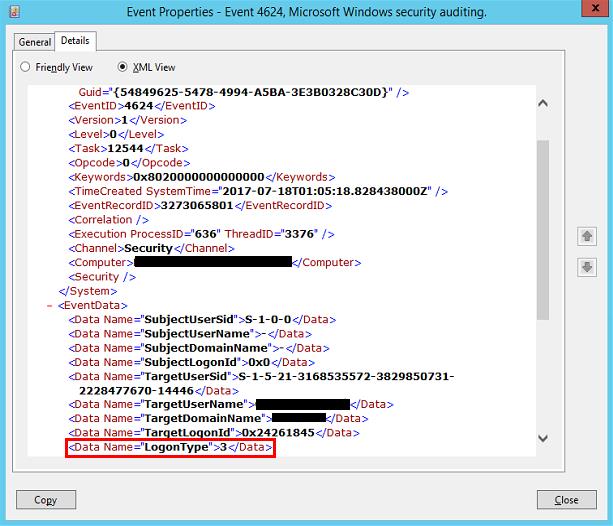The image size is (613, 526).
Task: Click the SubjectUserName data line
Action: tap(190, 334)
